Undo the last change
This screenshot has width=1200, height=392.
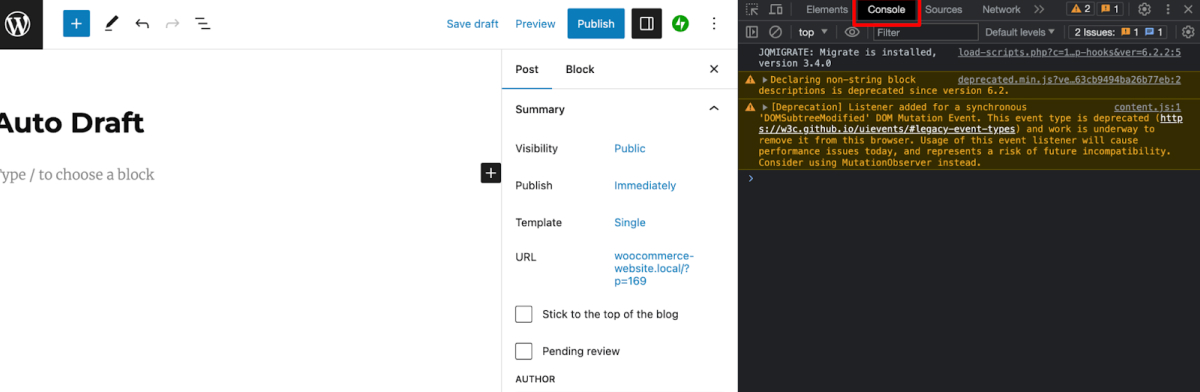(142, 23)
